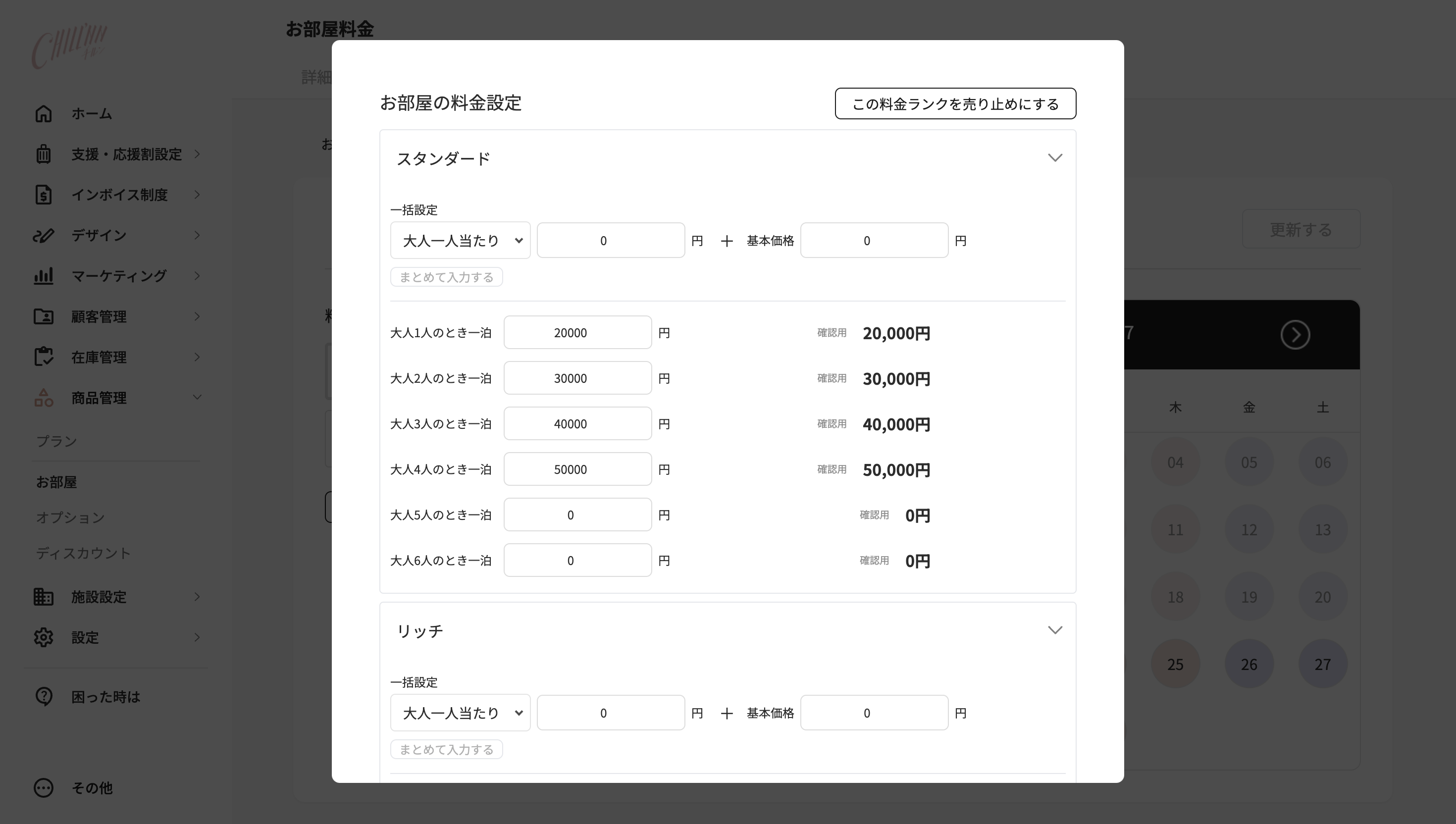This screenshot has width=1456, height=824.
Task: Open the 大人一人当たり dropdown under スタンダード
Action: 460,240
